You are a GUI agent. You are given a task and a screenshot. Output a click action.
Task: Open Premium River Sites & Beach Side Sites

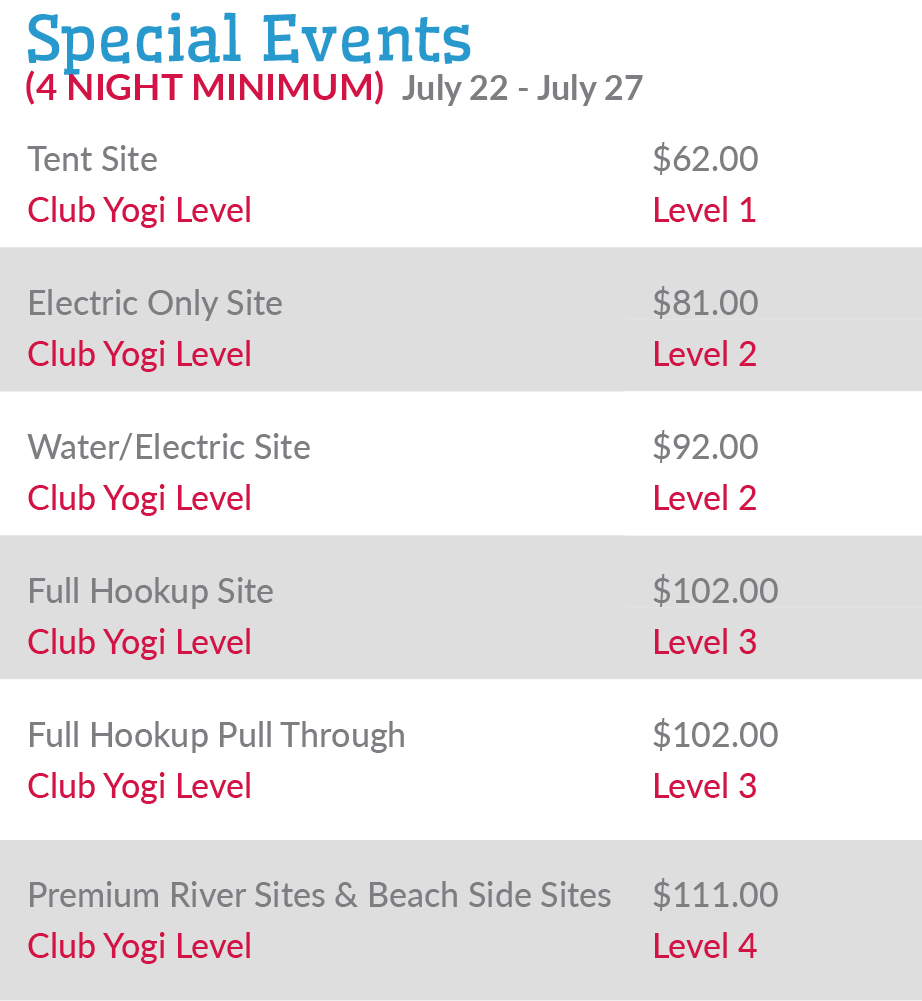tap(319, 895)
